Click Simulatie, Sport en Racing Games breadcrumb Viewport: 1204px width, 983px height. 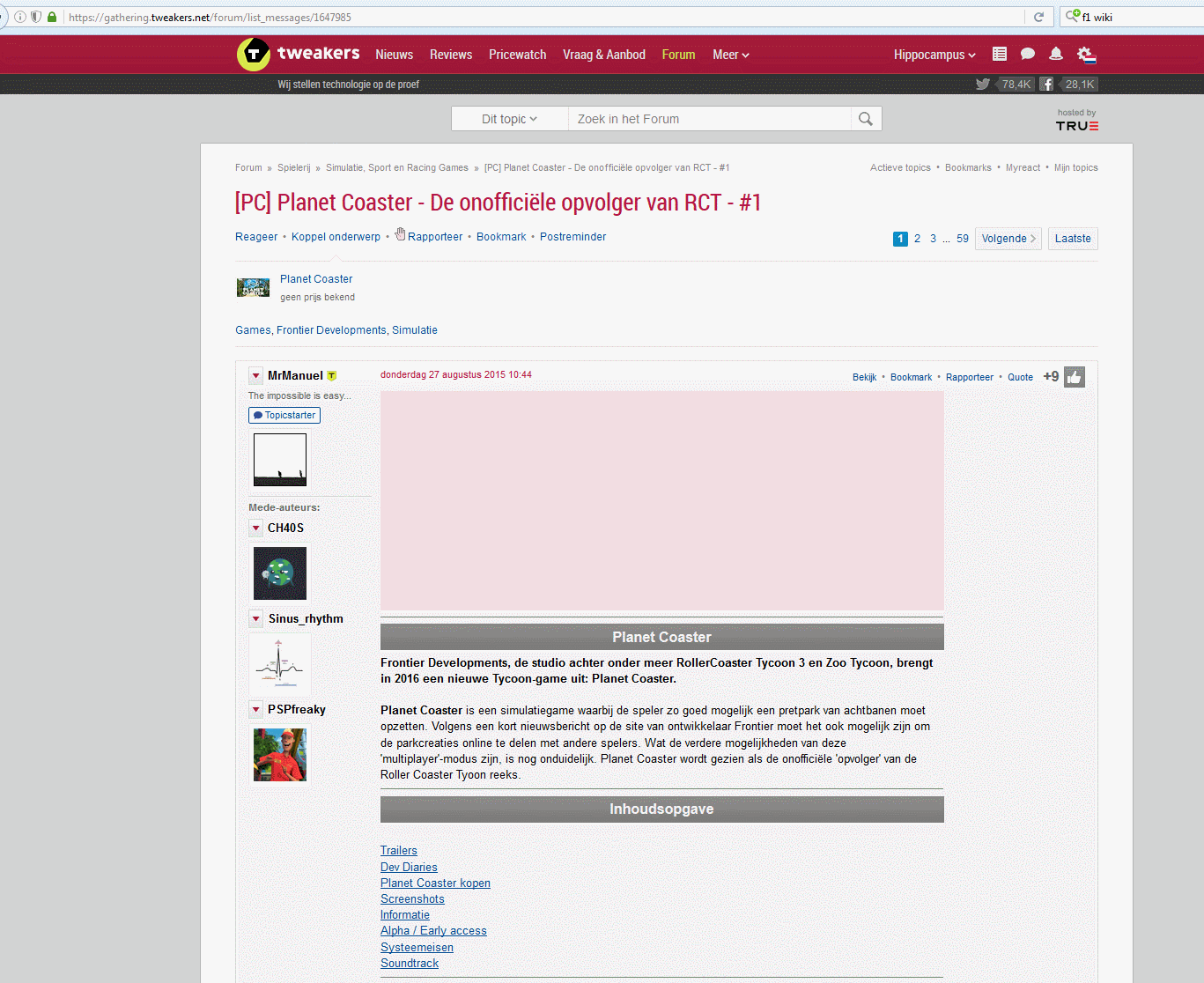coord(397,167)
